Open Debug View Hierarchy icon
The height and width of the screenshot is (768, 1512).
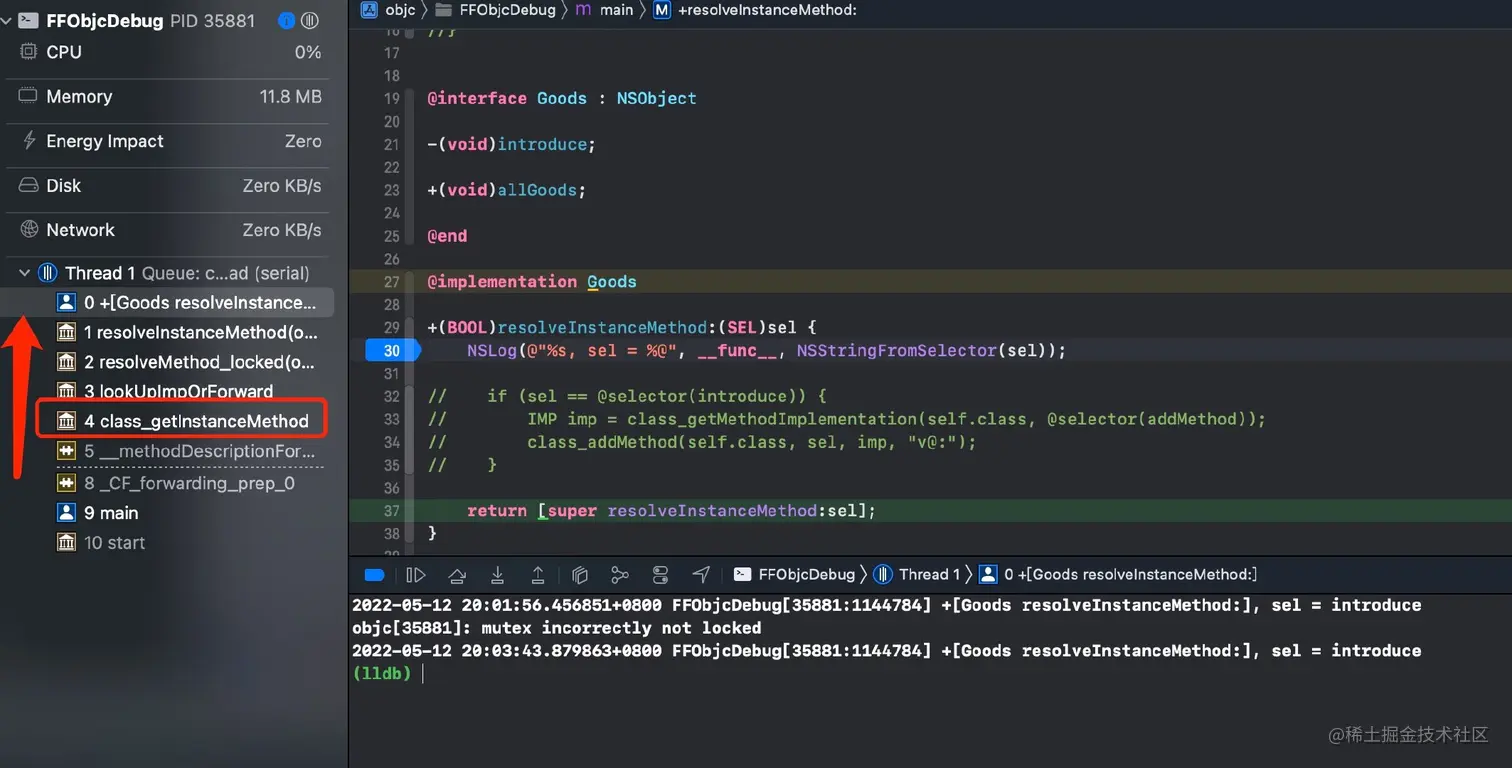pos(579,575)
